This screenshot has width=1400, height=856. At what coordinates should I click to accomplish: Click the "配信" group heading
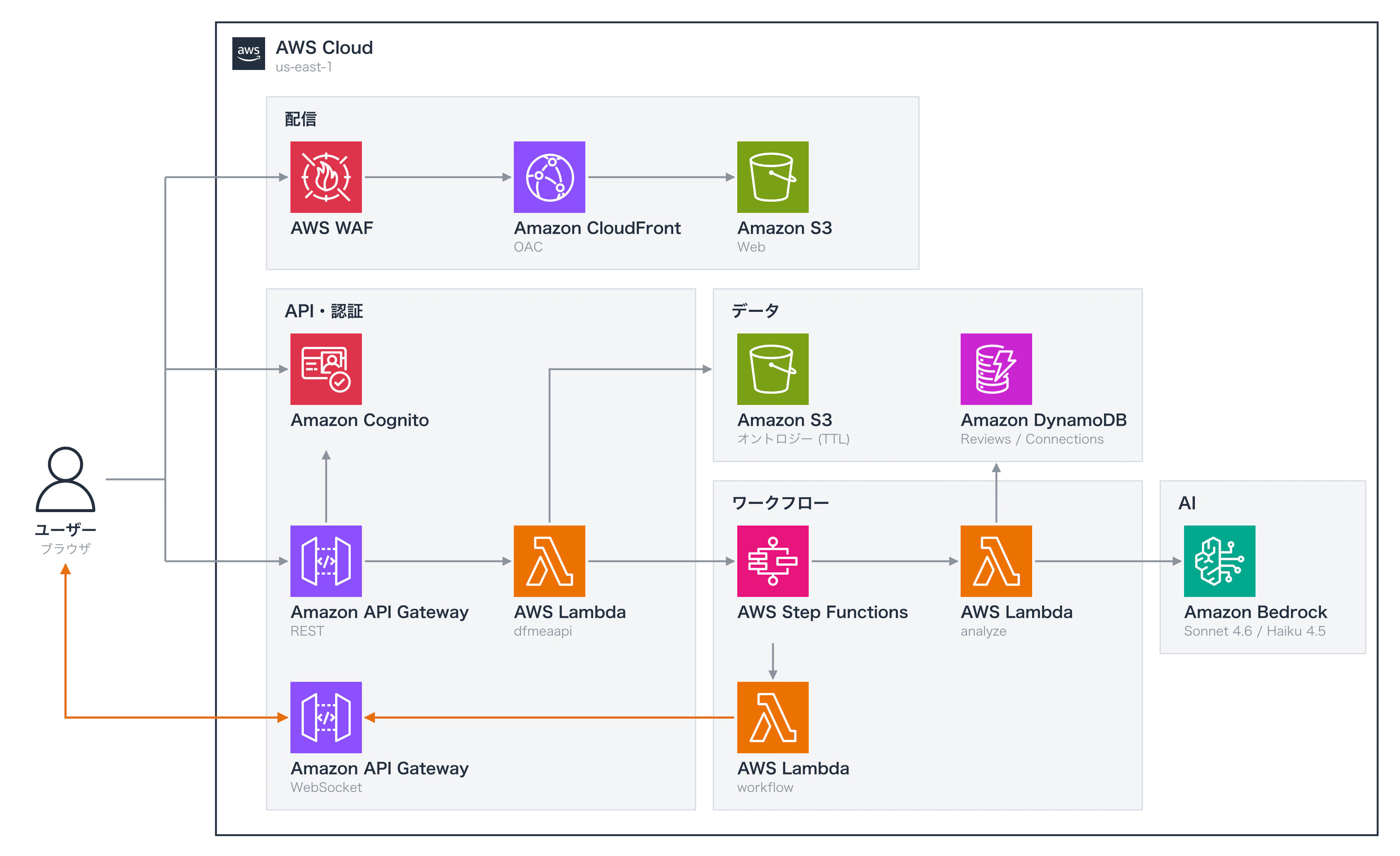coord(300,119)
